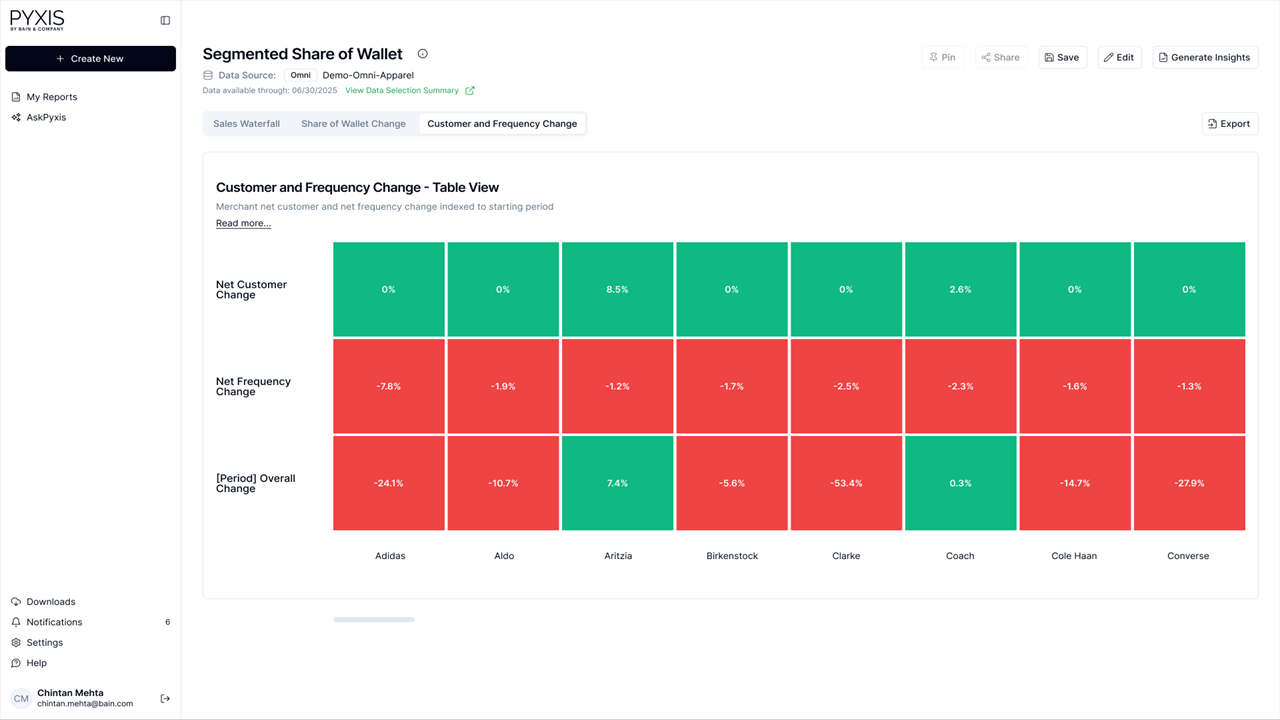The image size is (1280, 720).
Task: Click Aritzia overall change 7.4% cell
Action: click(x=617, y=483)
